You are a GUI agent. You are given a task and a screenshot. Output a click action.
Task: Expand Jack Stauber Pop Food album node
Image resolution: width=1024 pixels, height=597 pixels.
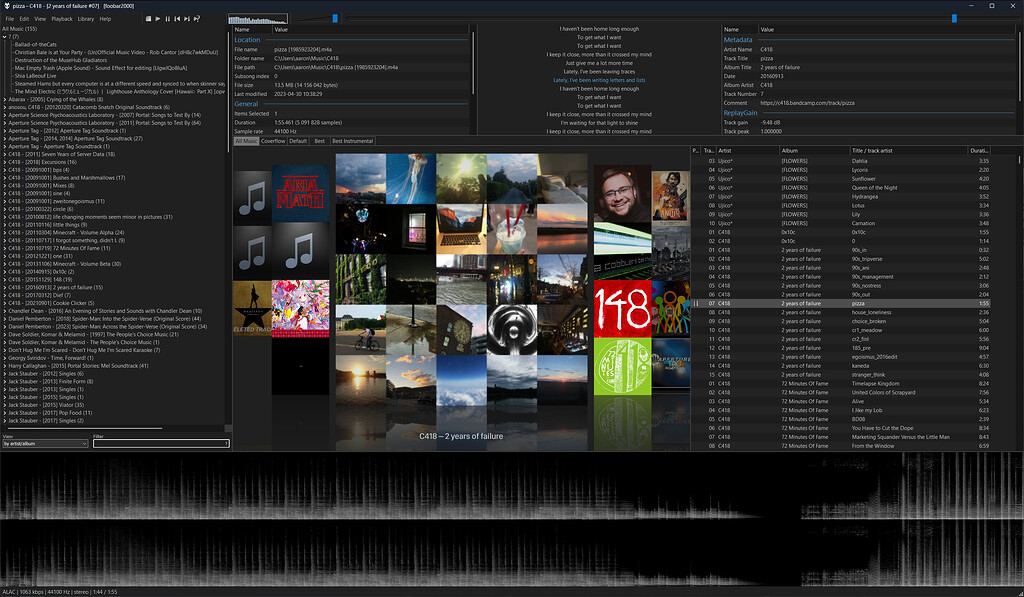[x=5, y=413]
